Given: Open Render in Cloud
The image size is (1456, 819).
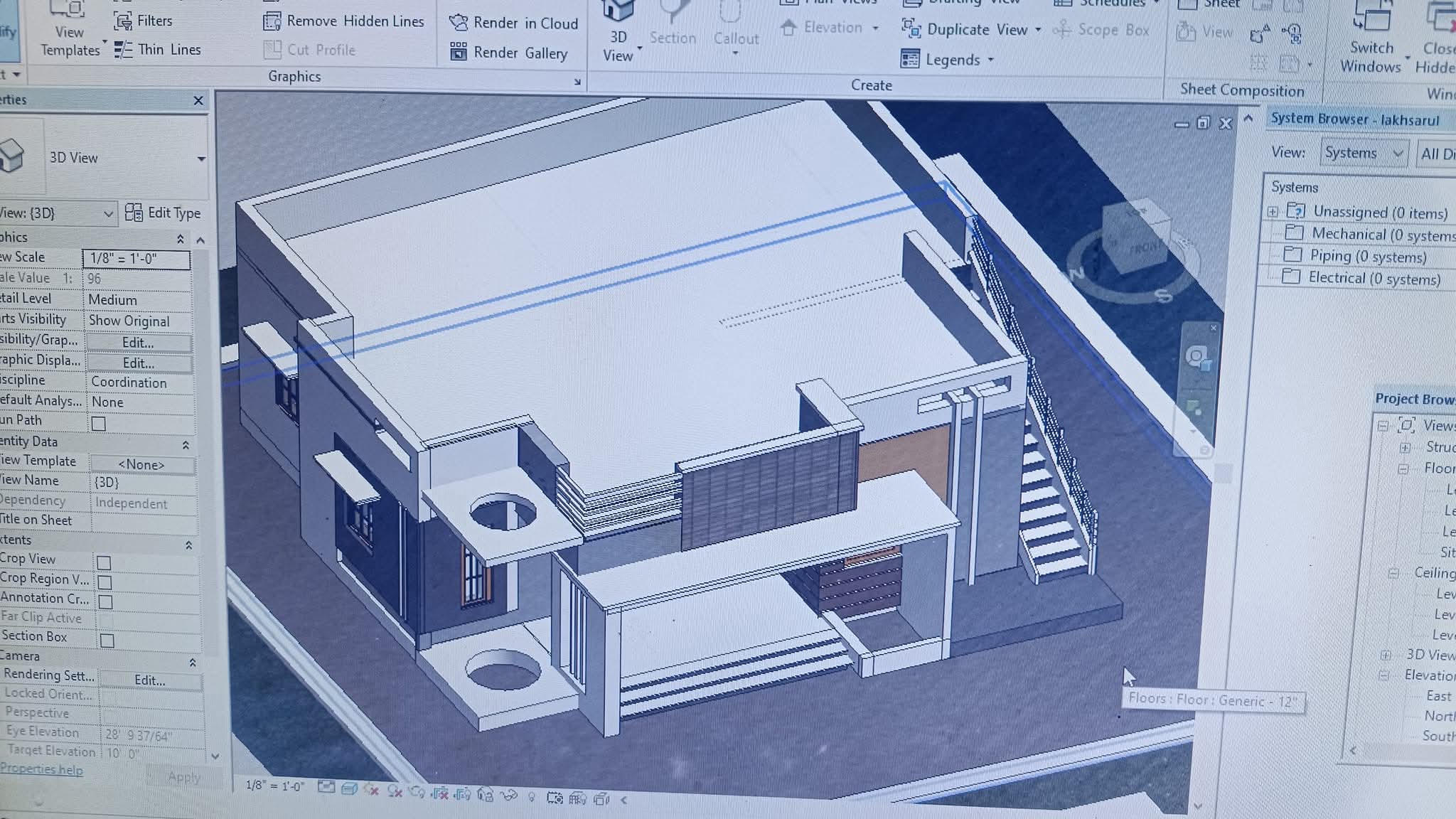Looking at the screenshot, I should tap(513, 23).
